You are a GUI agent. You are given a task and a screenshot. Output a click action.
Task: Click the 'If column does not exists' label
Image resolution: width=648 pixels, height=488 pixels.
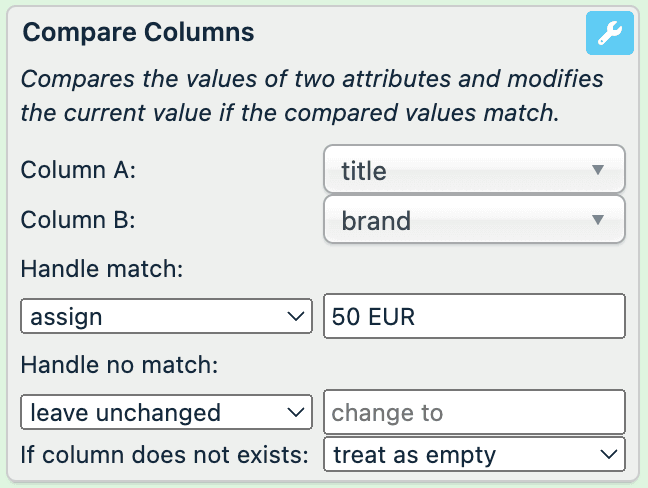(x=165, y=455)
